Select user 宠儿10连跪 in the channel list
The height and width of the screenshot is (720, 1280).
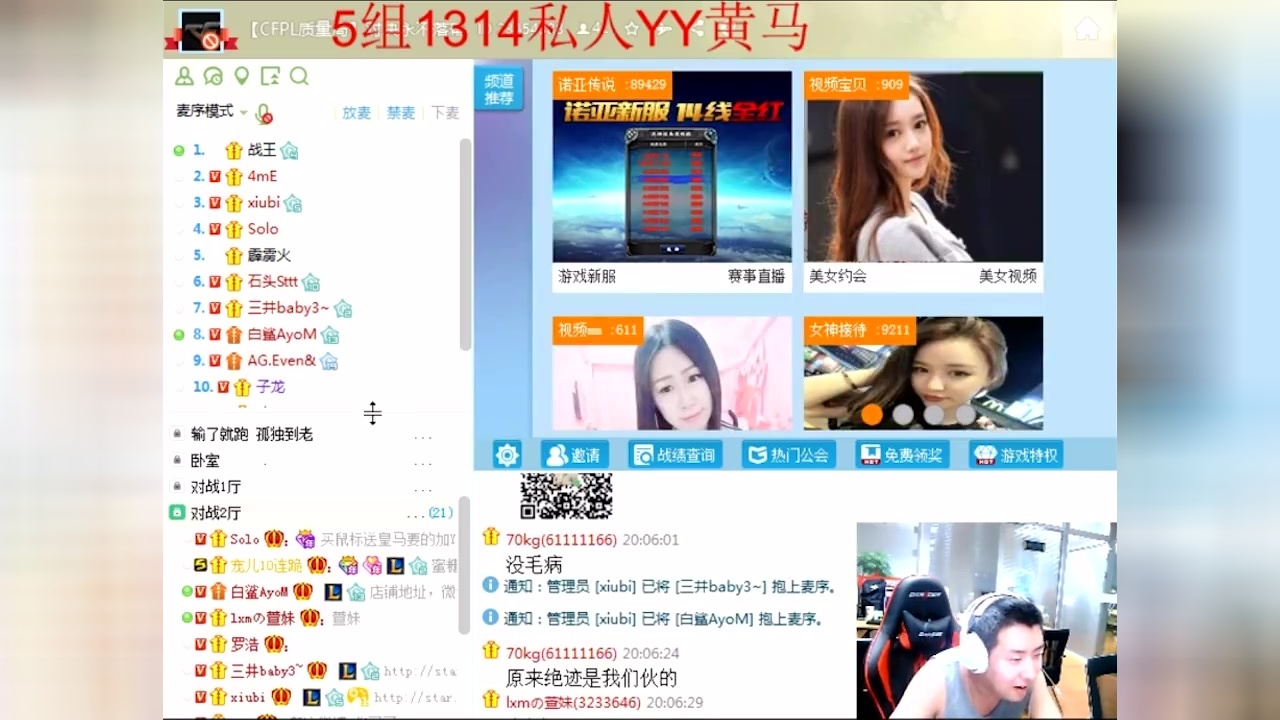coord(266,565)
